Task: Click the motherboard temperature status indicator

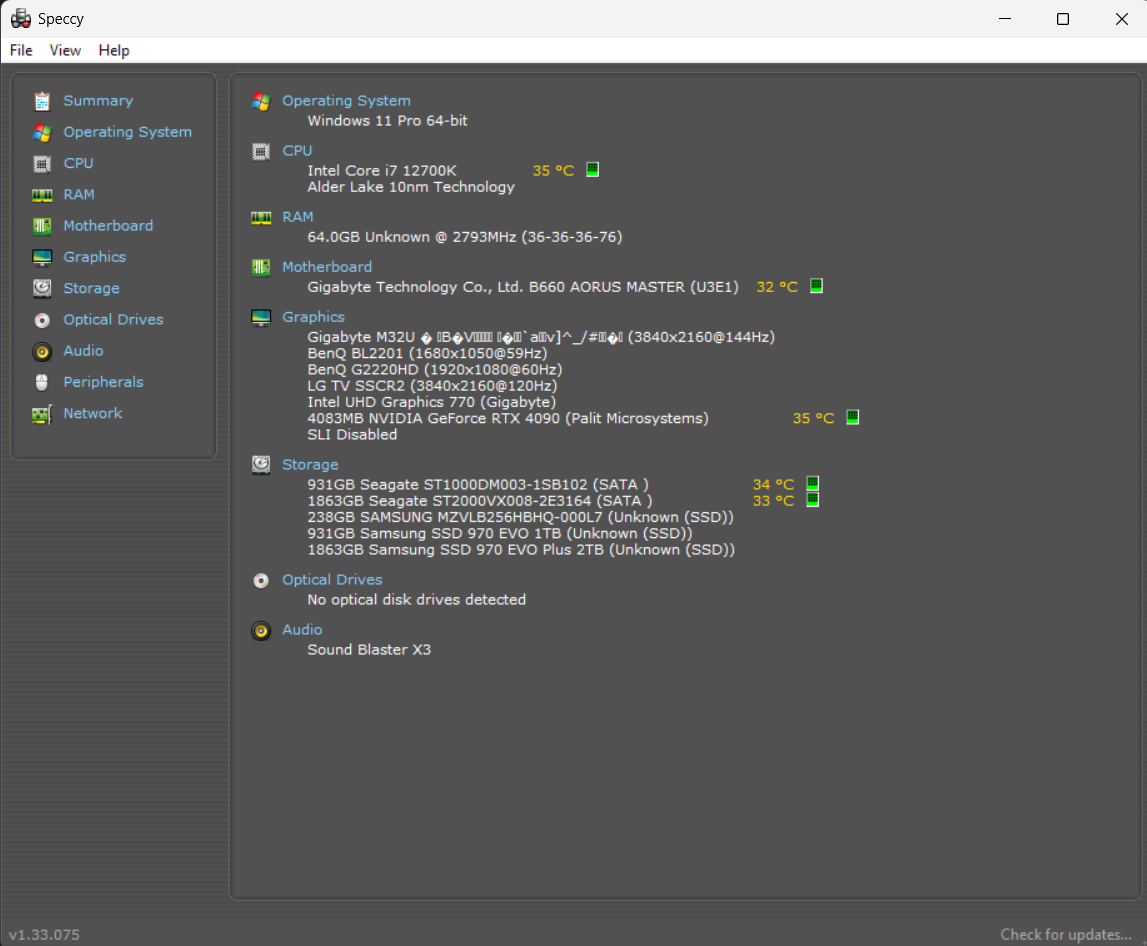Action: 816,286
